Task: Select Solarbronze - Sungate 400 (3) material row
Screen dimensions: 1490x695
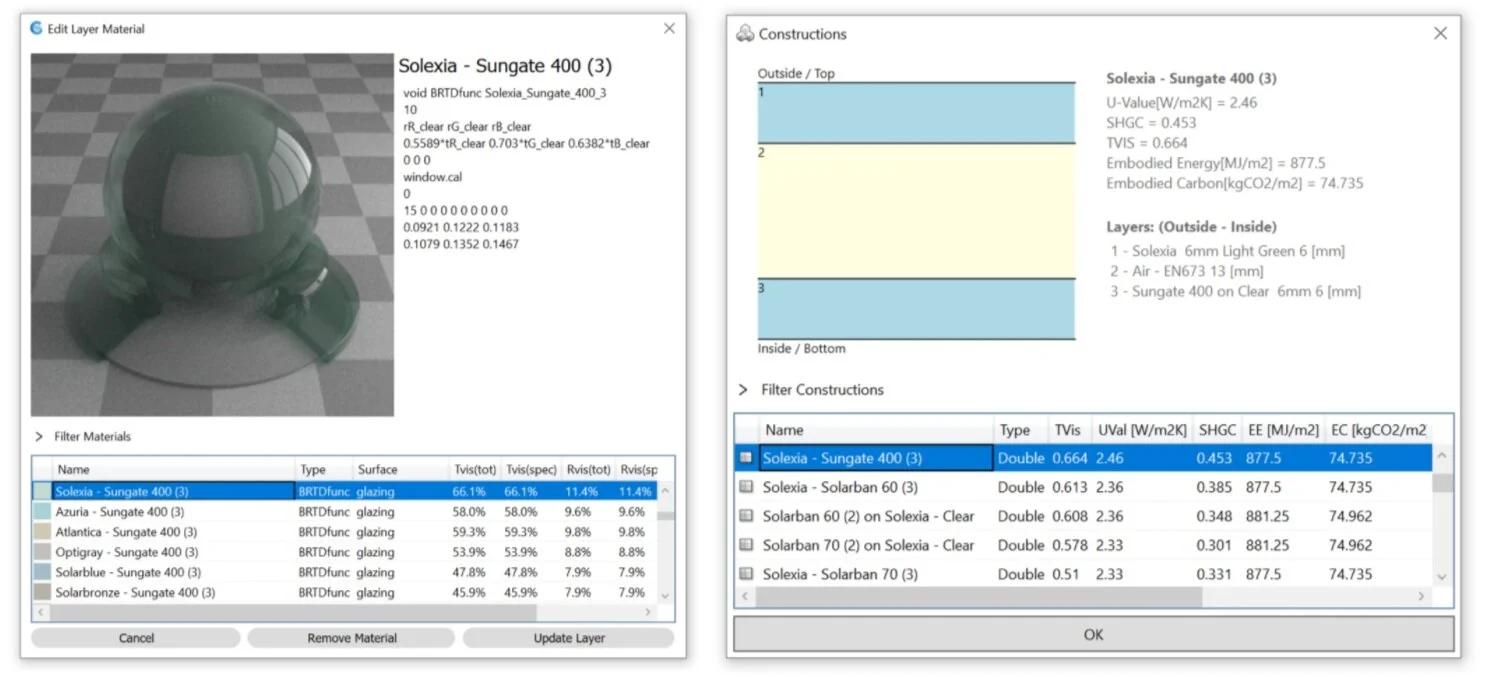Action: [x=346, y=592]
